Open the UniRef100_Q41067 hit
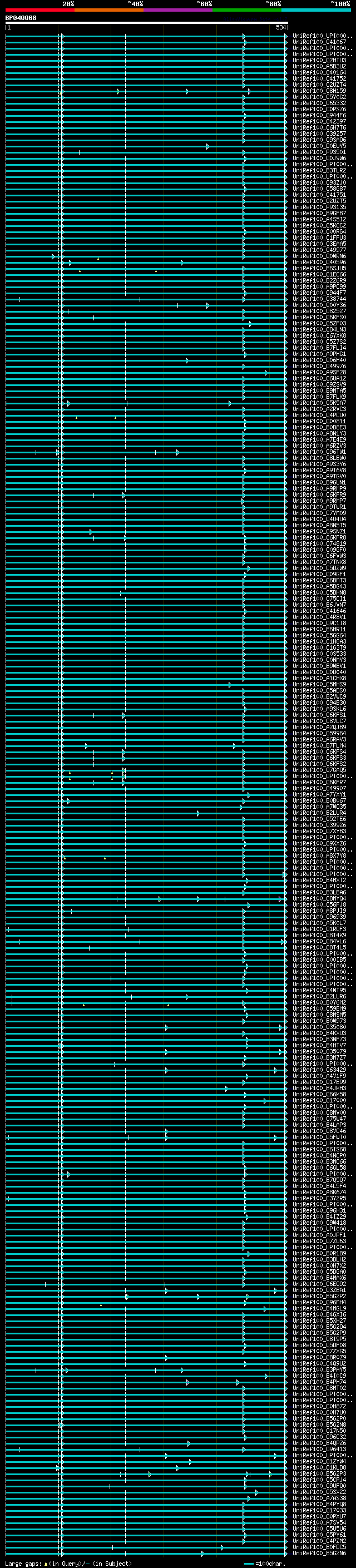 point(319,42)
